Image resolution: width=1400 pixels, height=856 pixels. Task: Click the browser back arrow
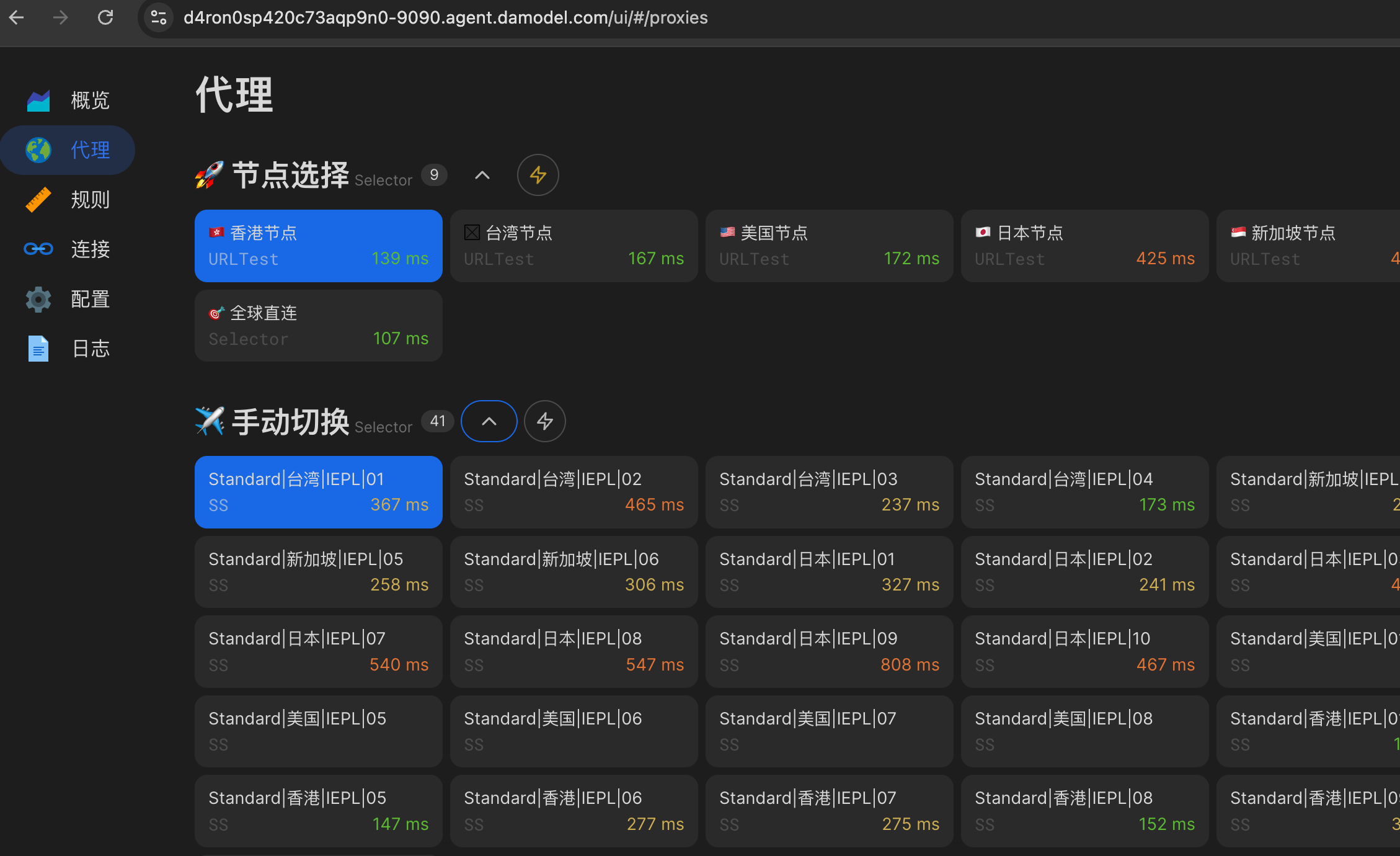[x=17, y=17]
